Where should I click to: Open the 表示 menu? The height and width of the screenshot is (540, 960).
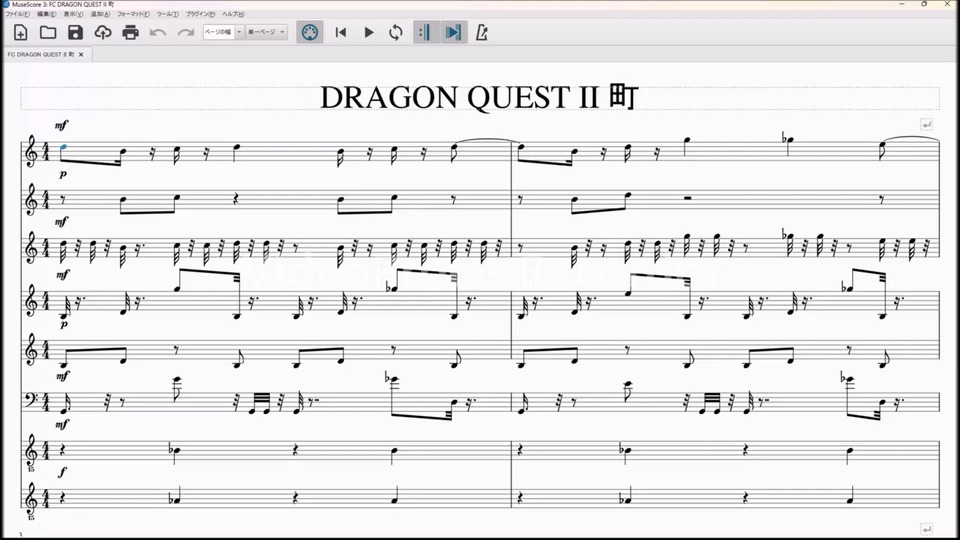(73, 14)
